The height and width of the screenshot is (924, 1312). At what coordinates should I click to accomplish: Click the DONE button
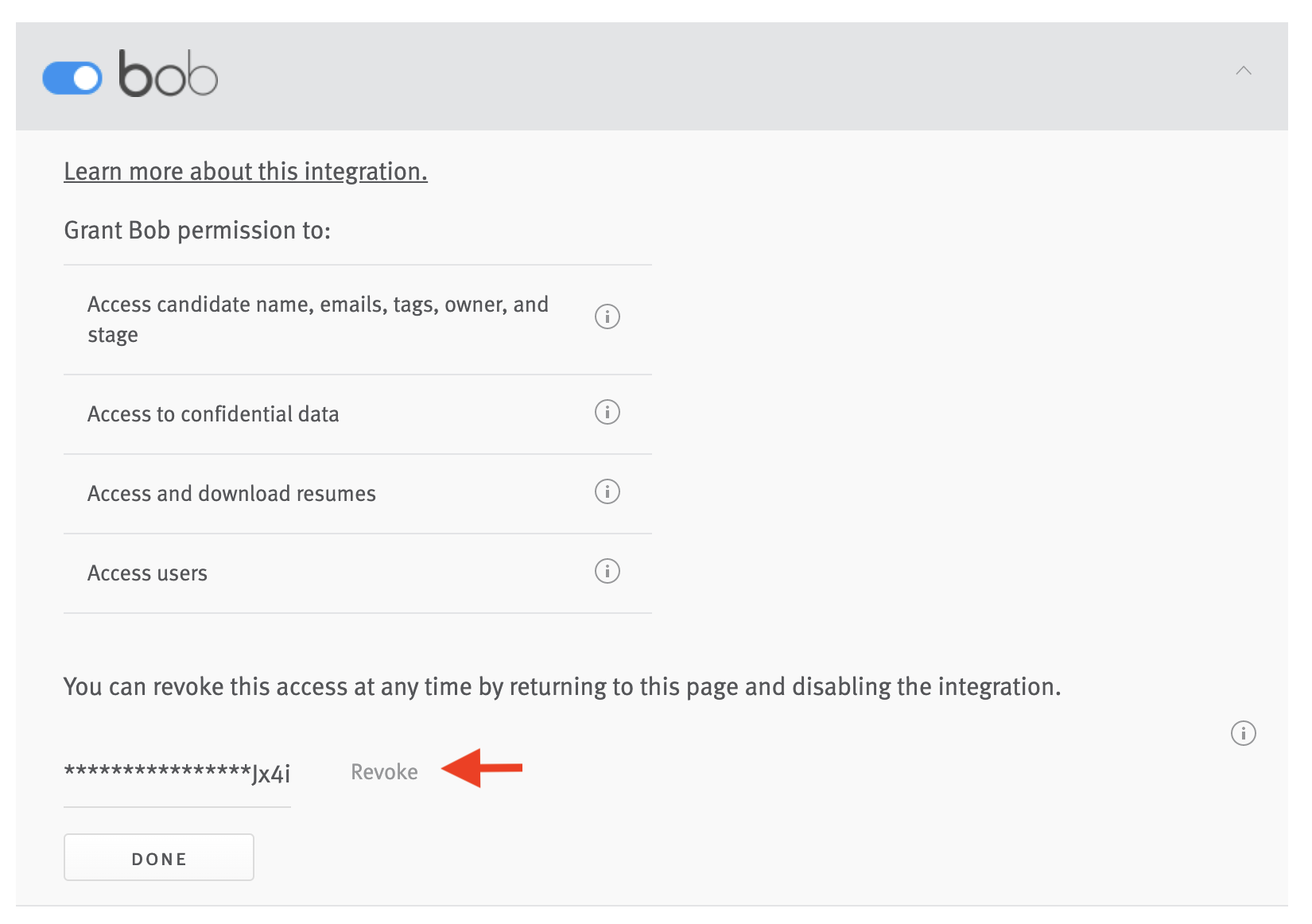(x=159, y=857)
